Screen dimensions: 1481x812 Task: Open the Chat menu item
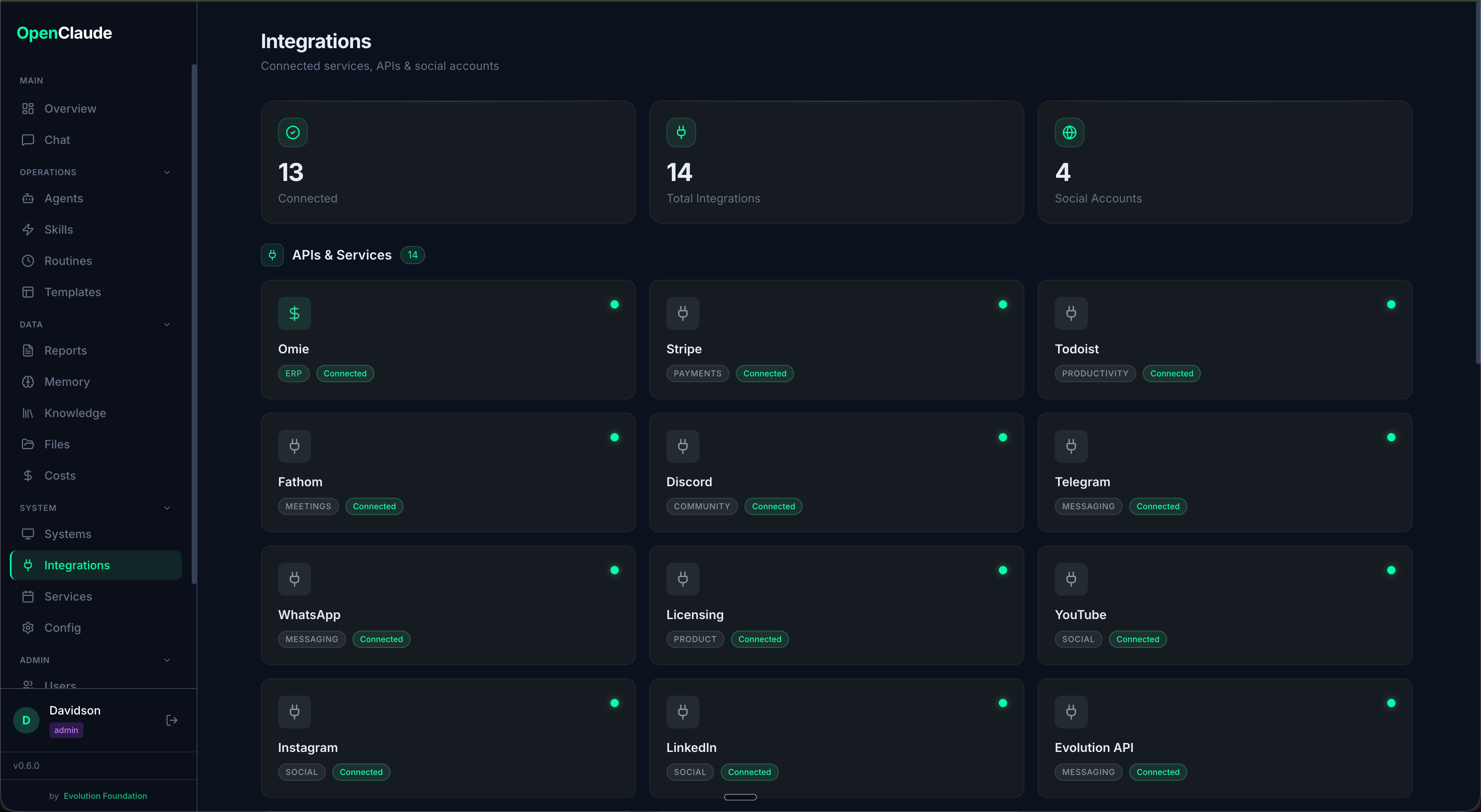click(x=56, y=139)
